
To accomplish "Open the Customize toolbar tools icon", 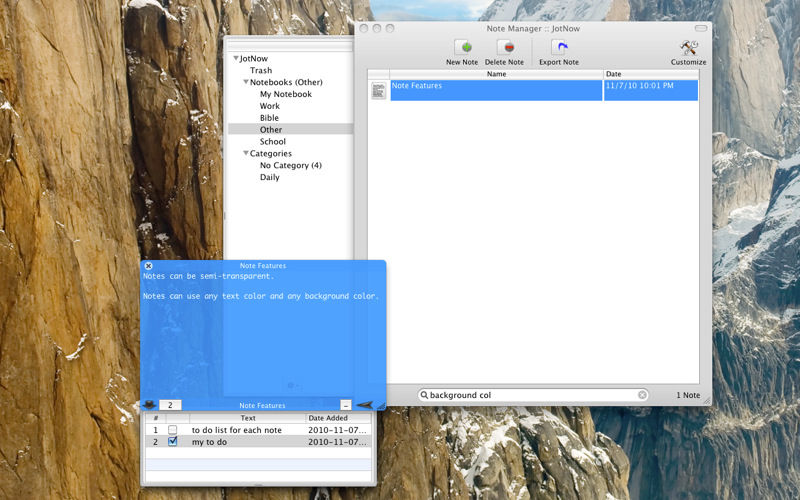I will click(688, 48).
